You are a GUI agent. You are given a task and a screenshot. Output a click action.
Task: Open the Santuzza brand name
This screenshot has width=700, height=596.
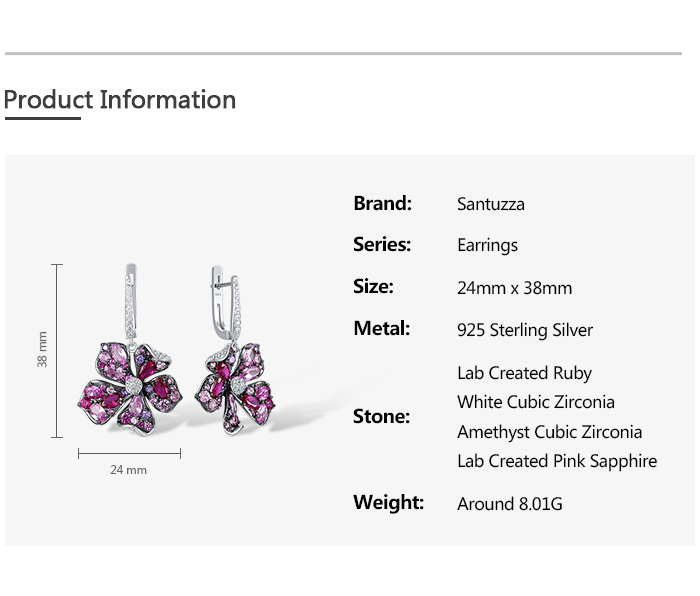pyautogui.click(x=490, y=204)
